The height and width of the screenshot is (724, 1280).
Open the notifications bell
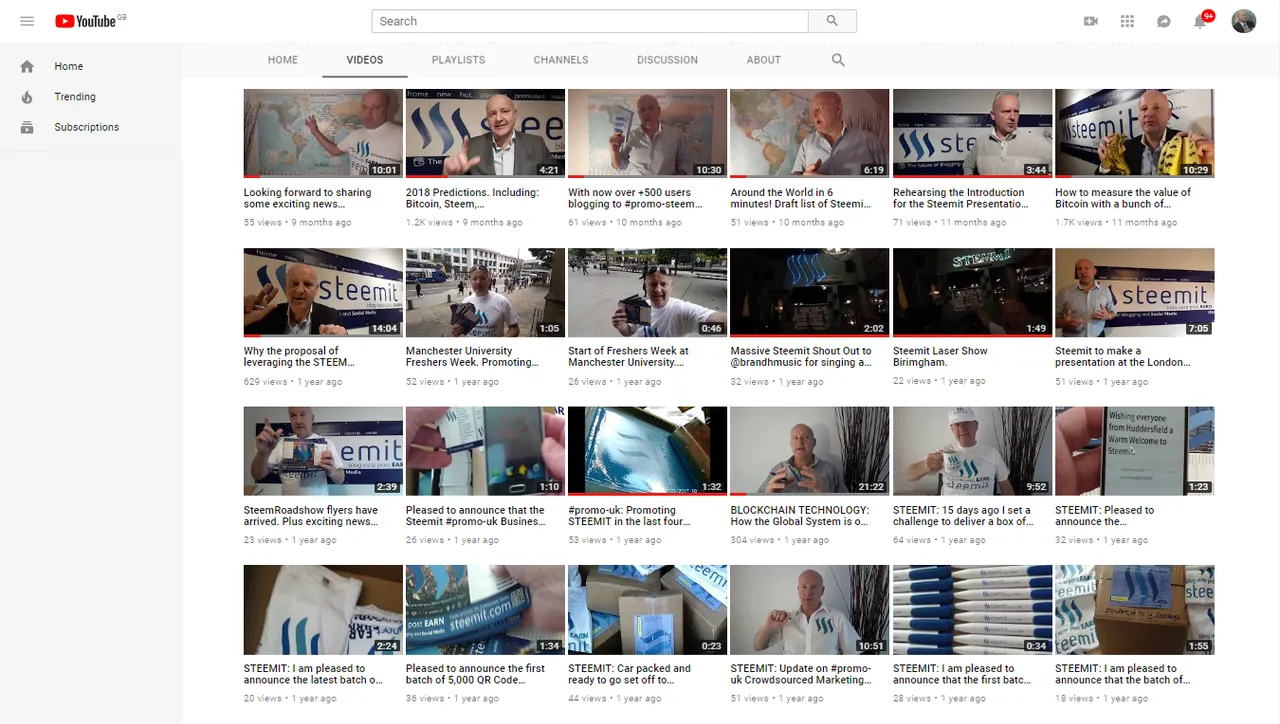[1201, 21]
